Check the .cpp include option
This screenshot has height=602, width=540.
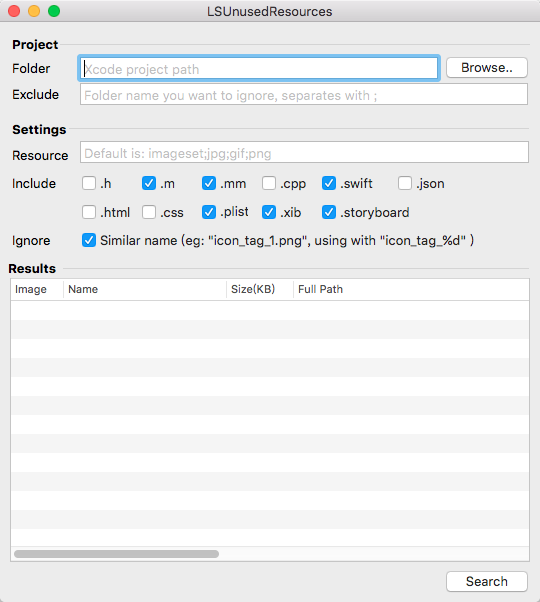(269, 183)
